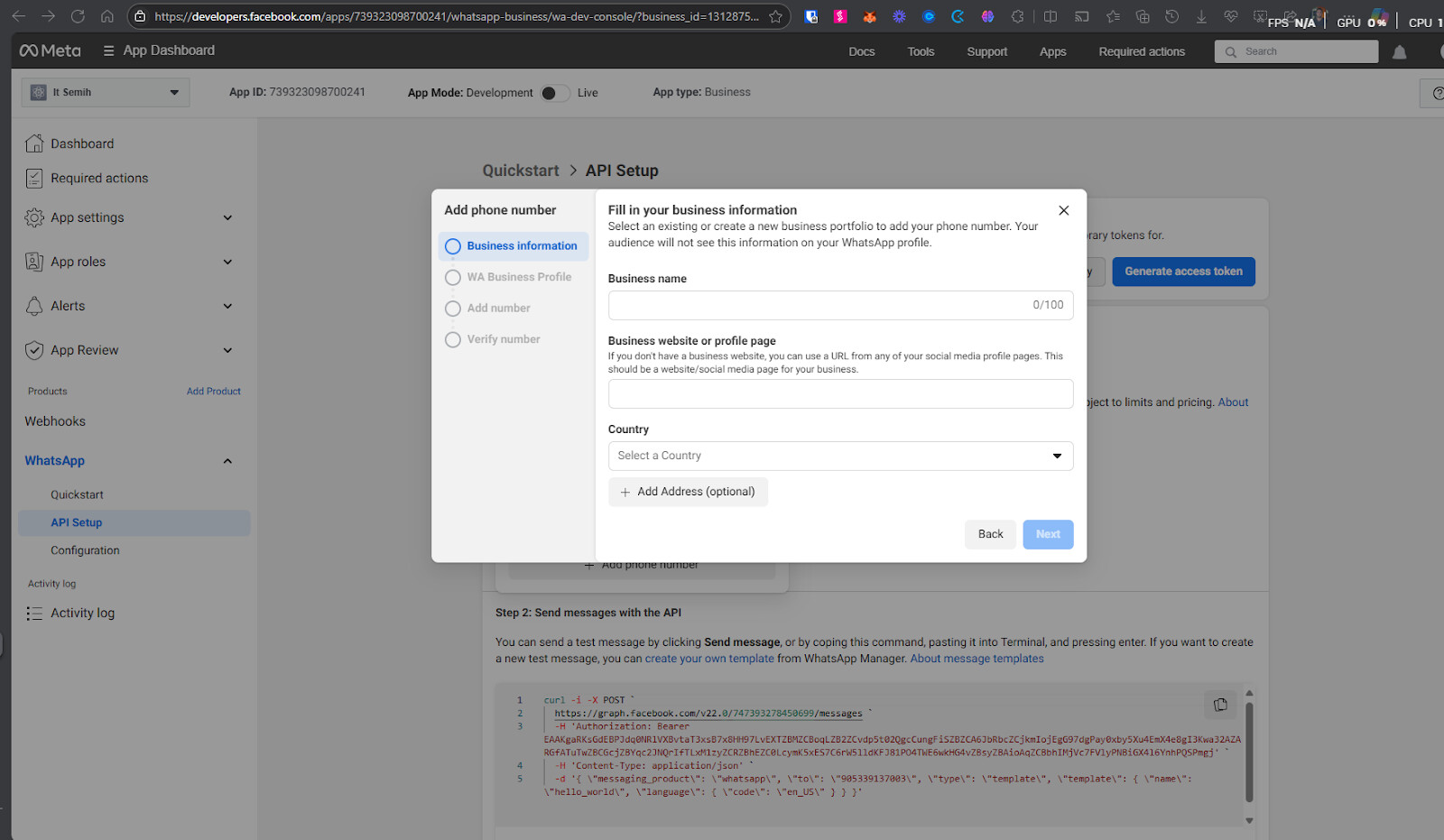
Task: Open the Select a Country dropdown
Action: point(840,456)
